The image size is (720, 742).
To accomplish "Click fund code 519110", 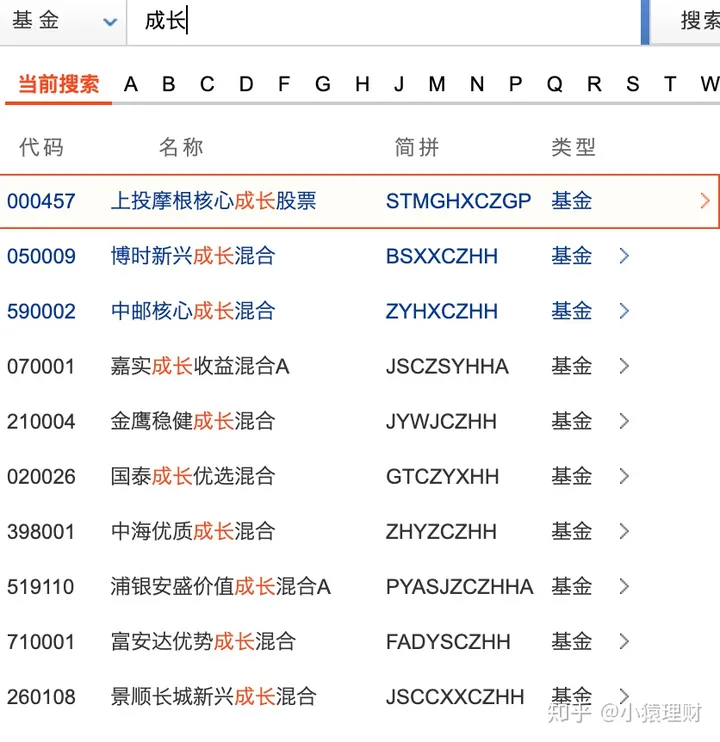I will (41, 587).
